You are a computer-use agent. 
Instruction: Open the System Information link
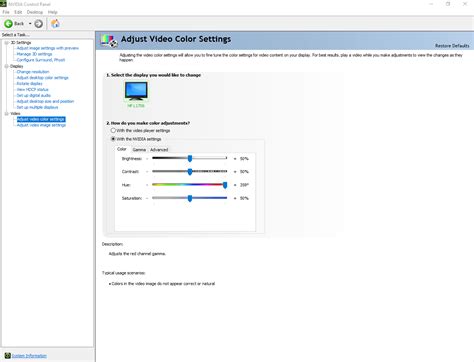(x=29, y=356)
